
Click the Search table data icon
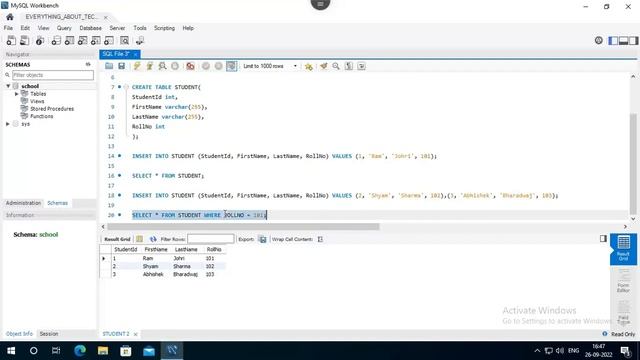pos(124,40)
